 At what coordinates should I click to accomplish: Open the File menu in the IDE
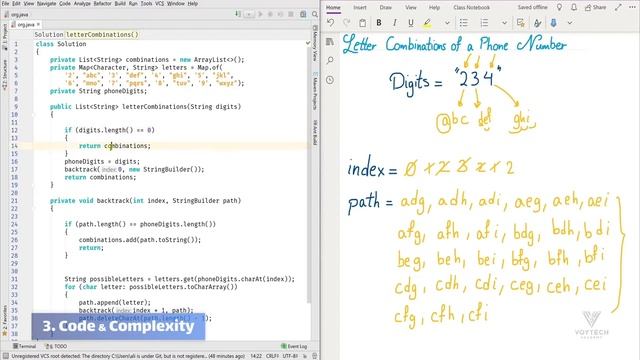click(5, 3)
